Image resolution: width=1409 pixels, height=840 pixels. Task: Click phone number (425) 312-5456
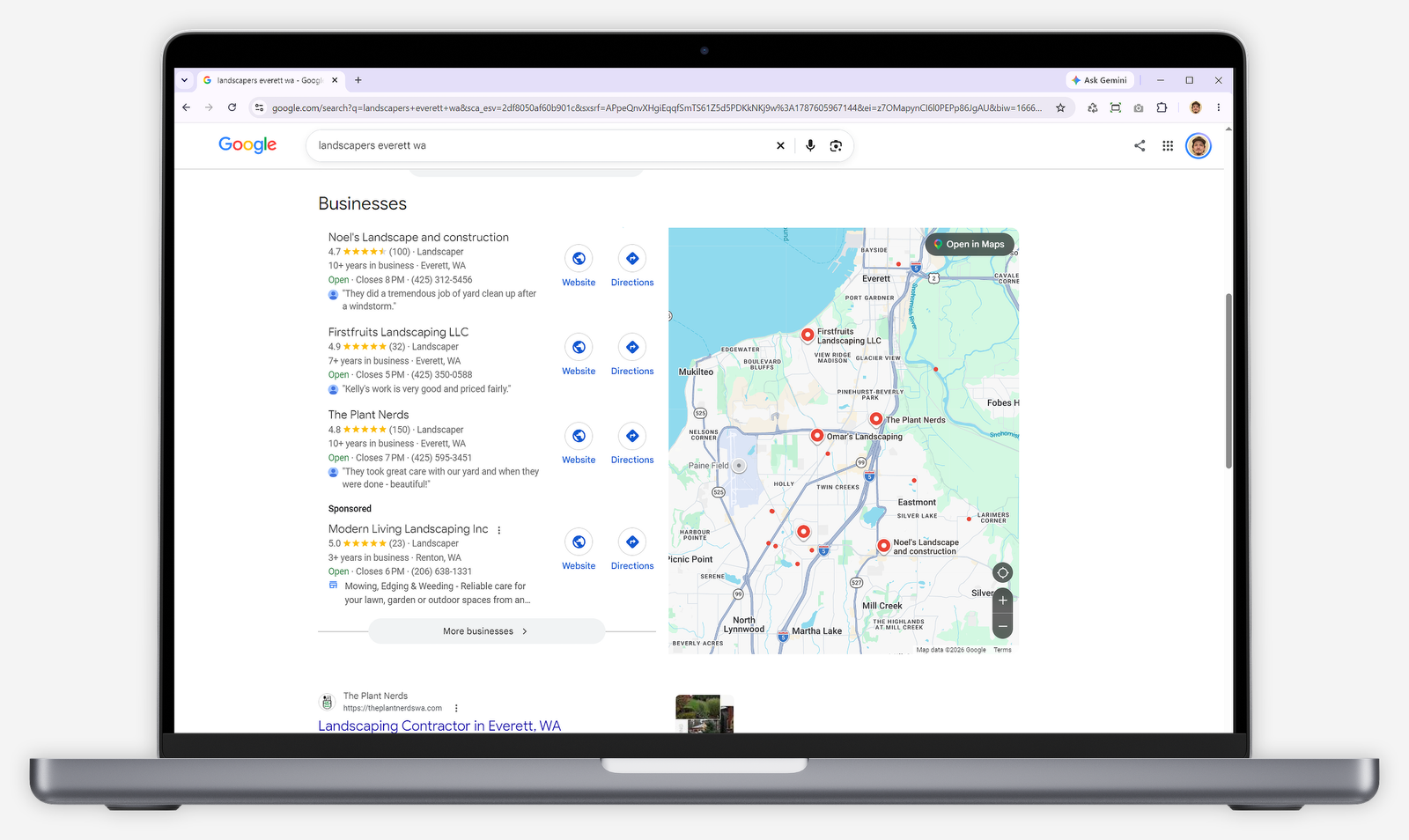(x=441, y=280)
